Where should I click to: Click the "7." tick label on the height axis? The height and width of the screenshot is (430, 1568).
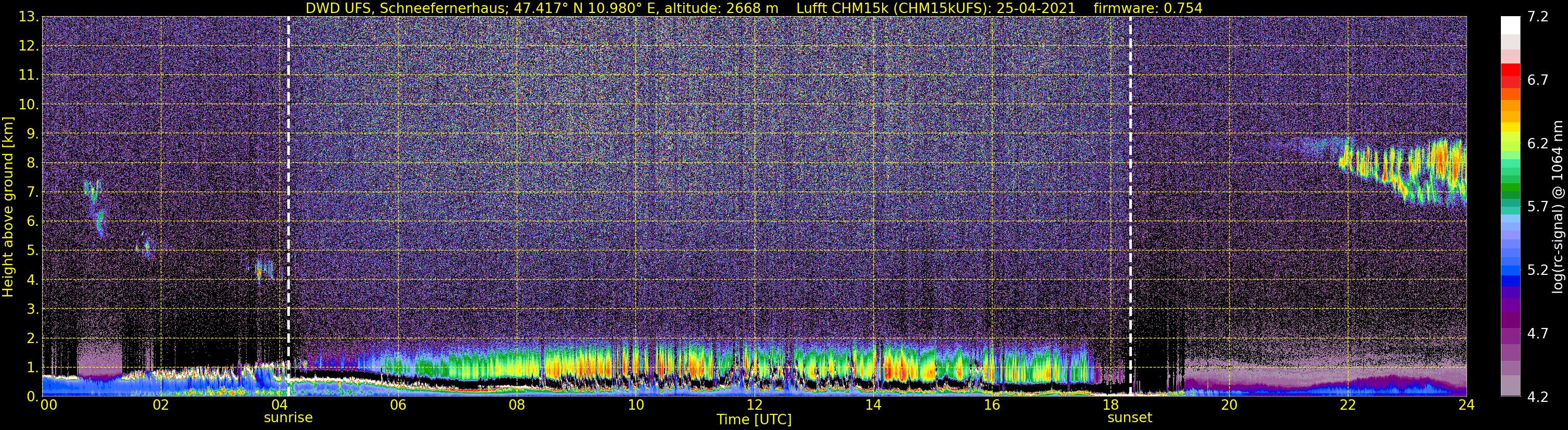click(x=33, y=193)
